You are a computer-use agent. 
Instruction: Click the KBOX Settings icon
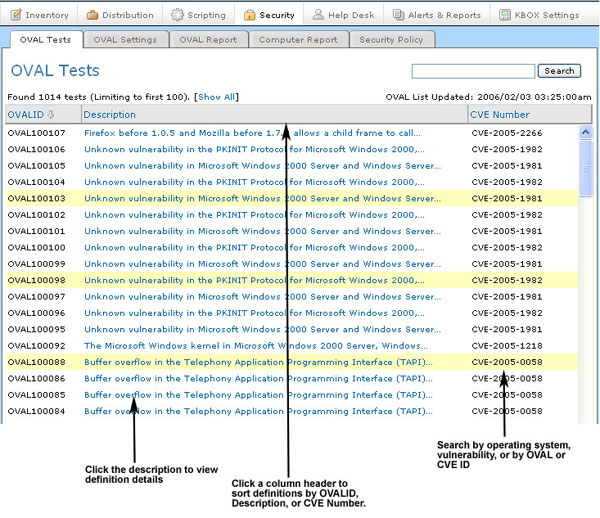tap(506, 15)
